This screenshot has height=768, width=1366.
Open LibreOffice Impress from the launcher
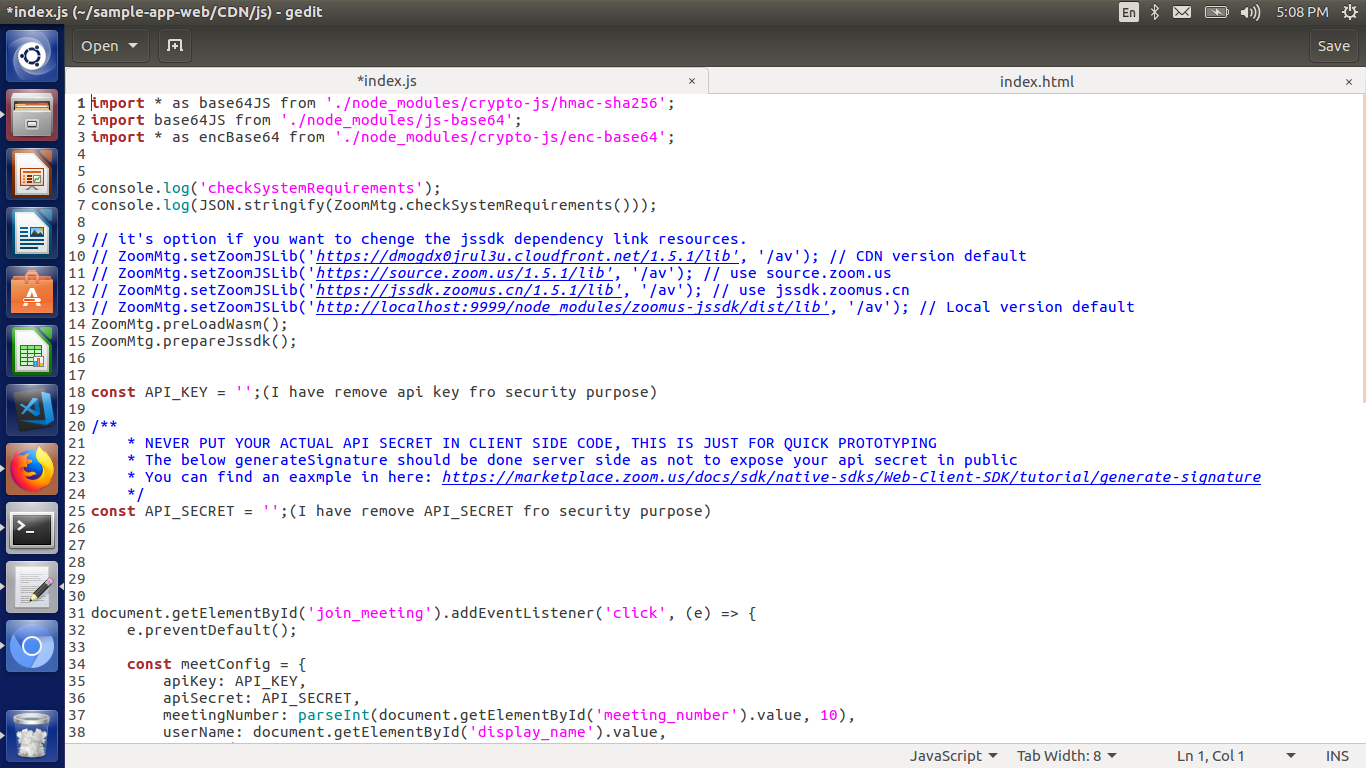[32, 173]
